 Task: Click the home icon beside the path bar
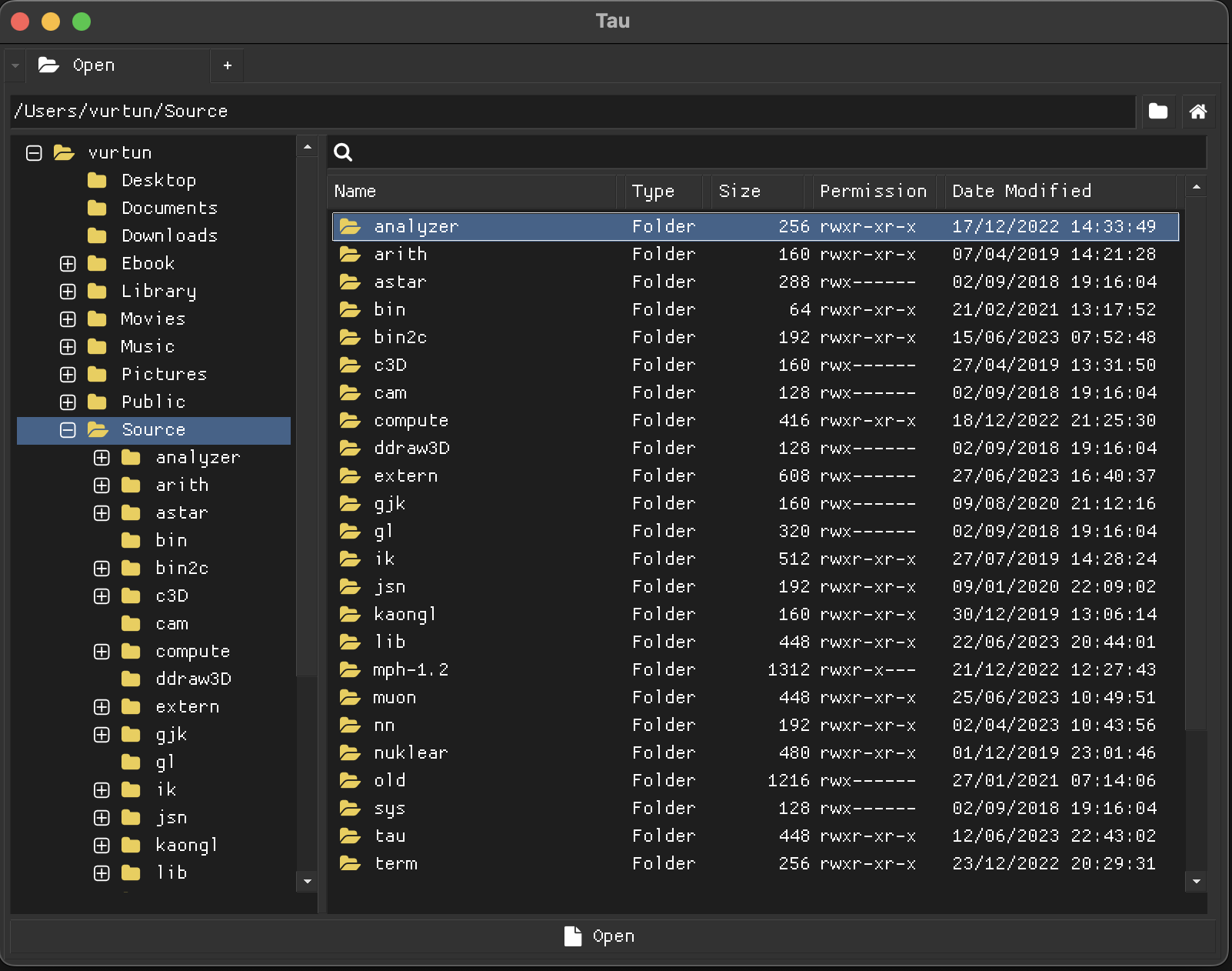pyautogui.click(x=1197, y=112)
